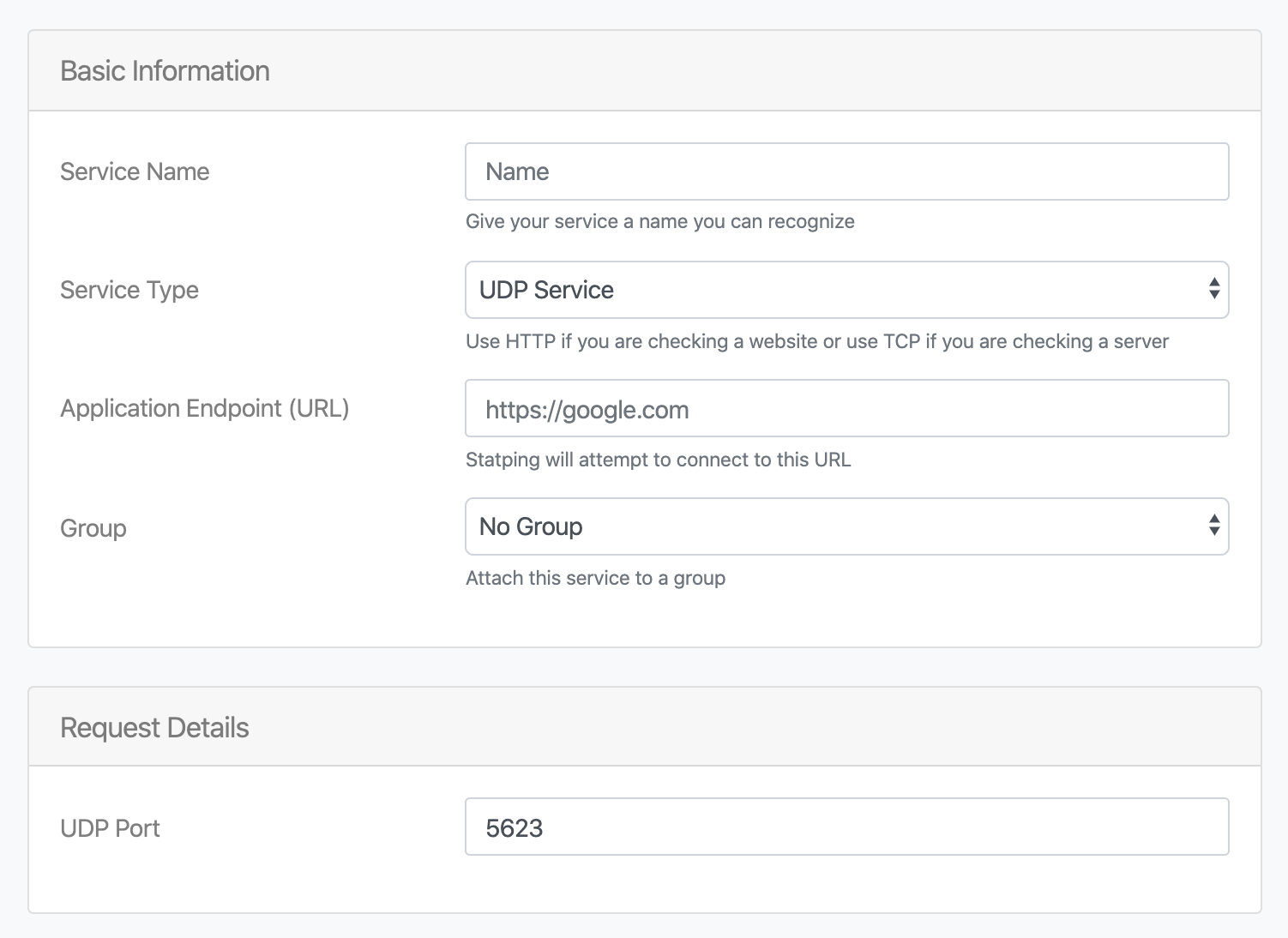Click the Name placeholder text box

coord(516,171)
